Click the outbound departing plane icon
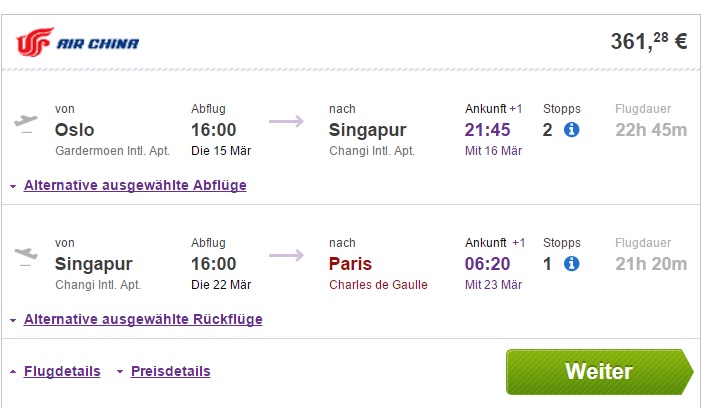Viewport: 709px width, 415px height. click(x=26, y=124)
